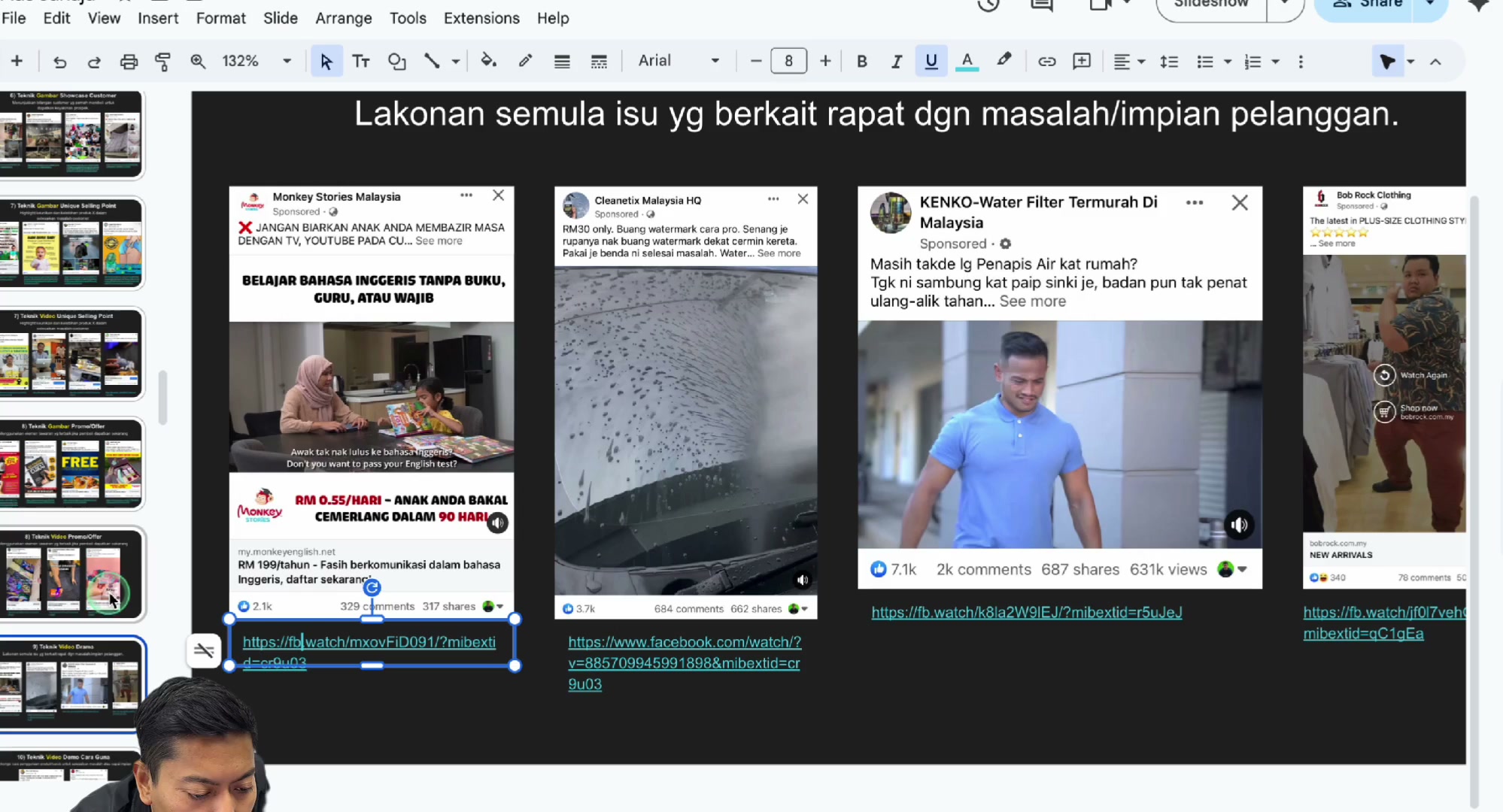The image size is (1503, 812).
Task: Expand the Slideshow dropdown arrow
Action: click(x=1284, y=5)
